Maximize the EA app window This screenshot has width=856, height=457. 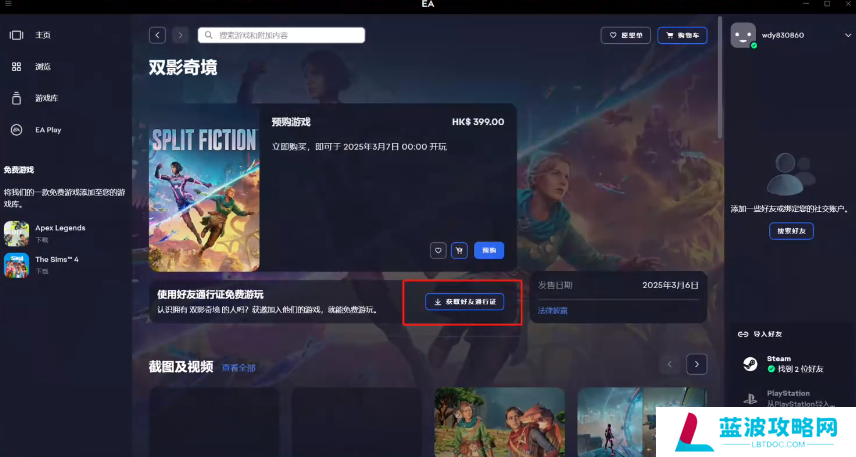pos(827,4)
